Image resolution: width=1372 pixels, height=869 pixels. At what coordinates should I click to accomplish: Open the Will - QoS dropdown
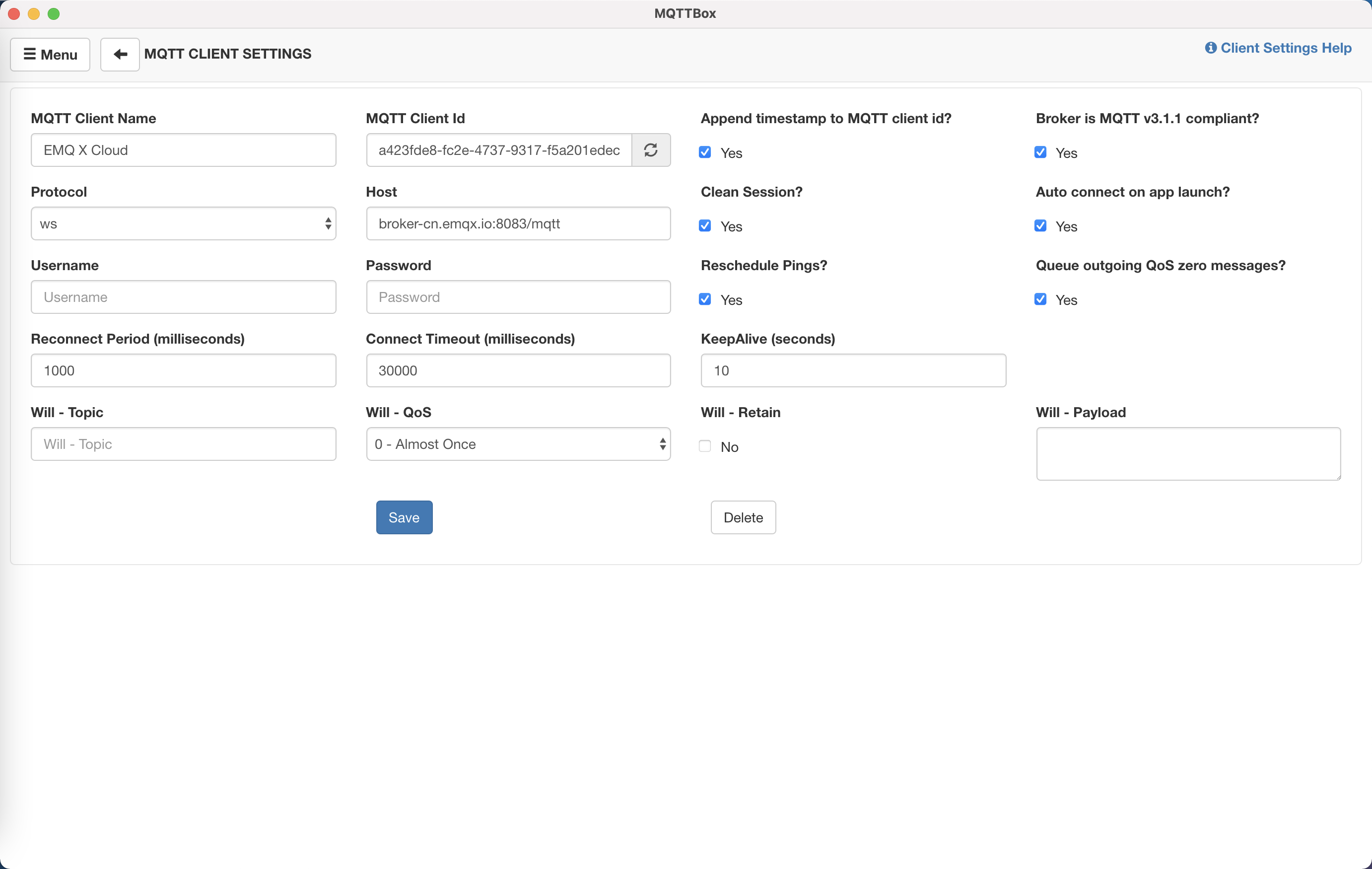coord(519,443)
